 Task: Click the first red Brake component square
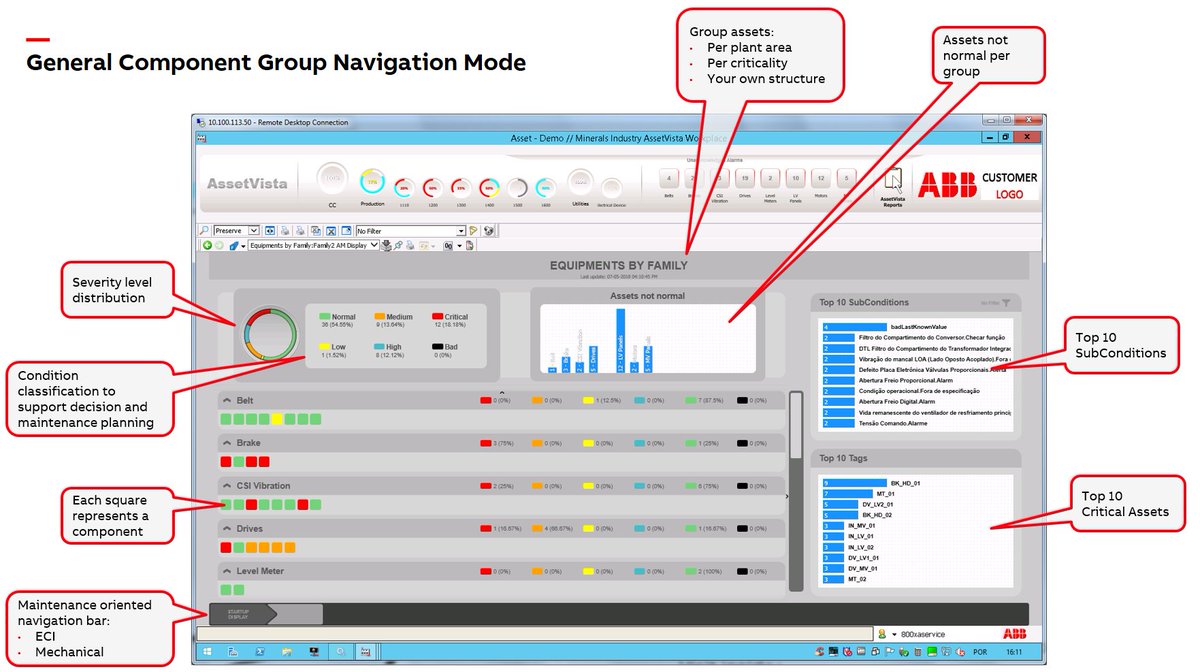click(x=226, y=462)
